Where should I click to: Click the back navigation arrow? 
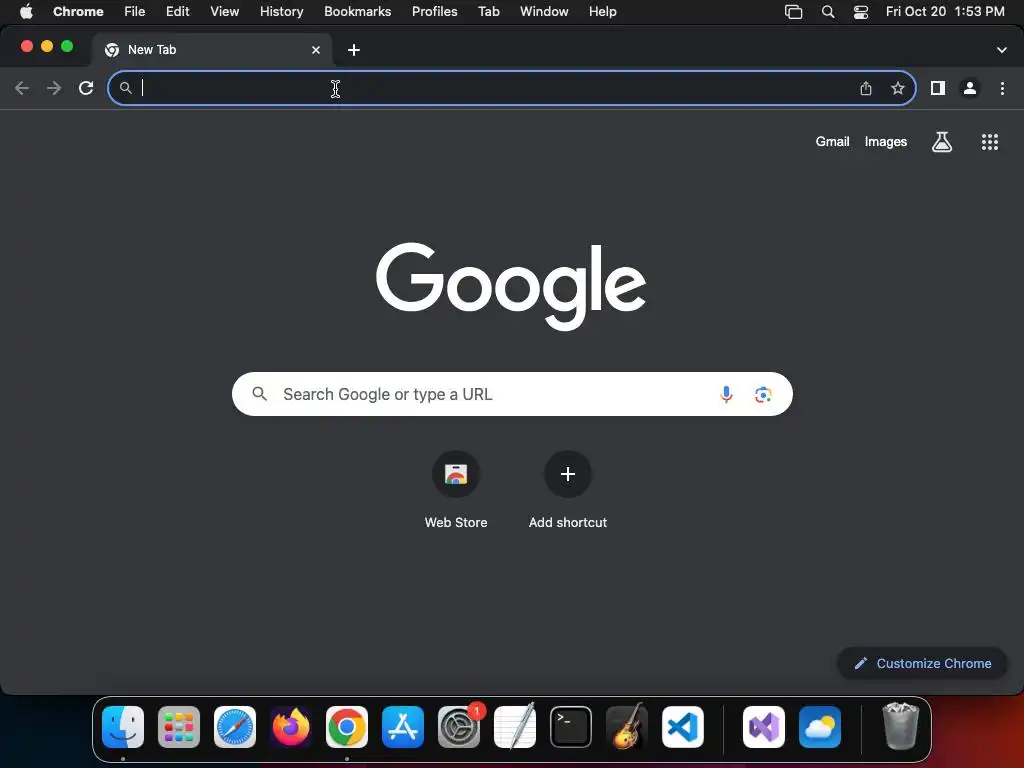(22, 88)
